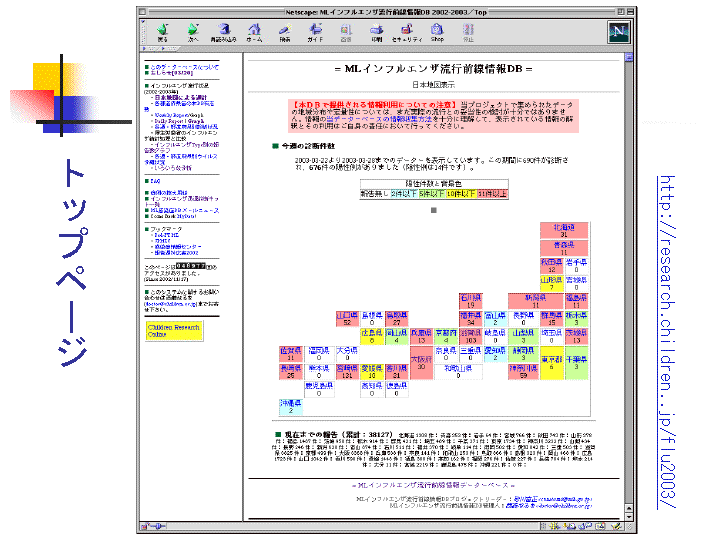Select 東京都 cell on the map

[578, 363]
